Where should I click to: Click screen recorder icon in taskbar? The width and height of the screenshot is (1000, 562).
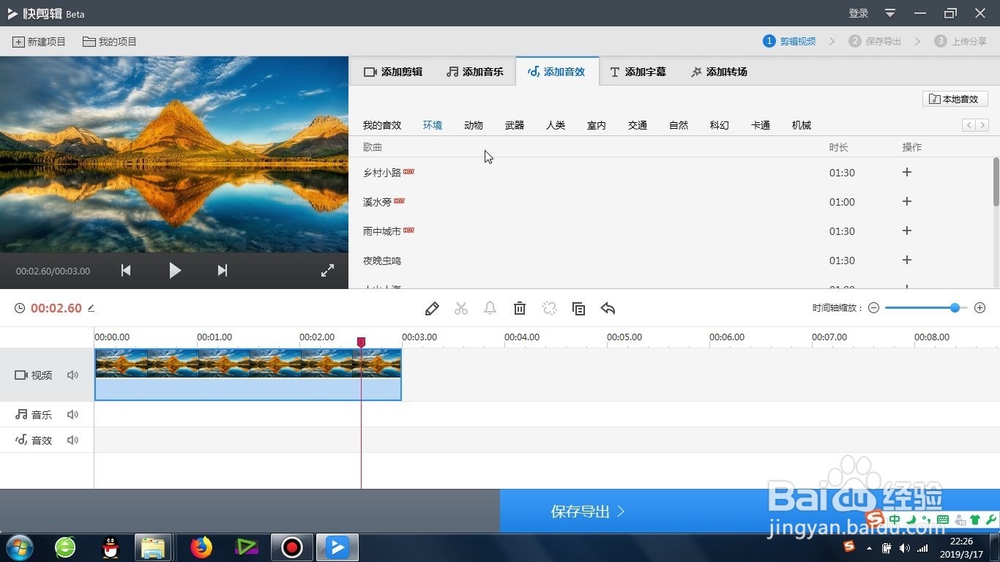coord(292,547)
